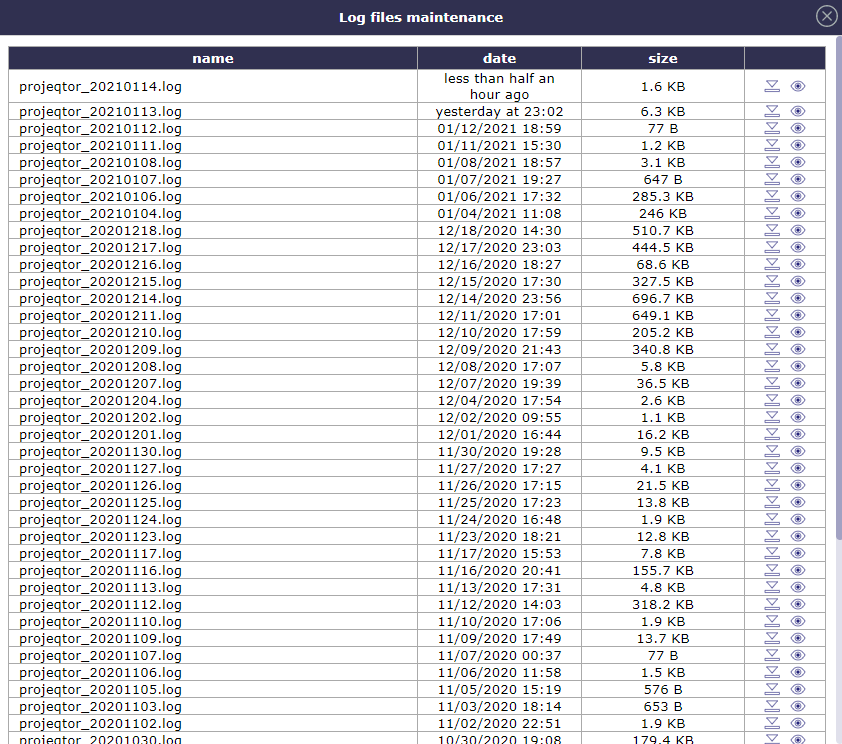Download the projeqtor_20210114.log file
Image resolution: width=842 pixels, height=744 pixels.
772,86
